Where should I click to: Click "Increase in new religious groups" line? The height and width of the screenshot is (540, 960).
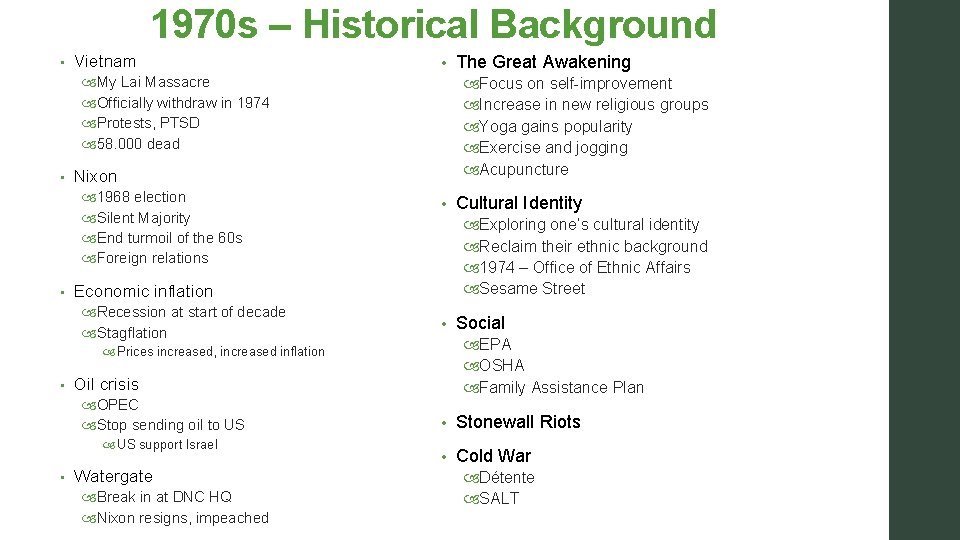[x=593, y=105]
